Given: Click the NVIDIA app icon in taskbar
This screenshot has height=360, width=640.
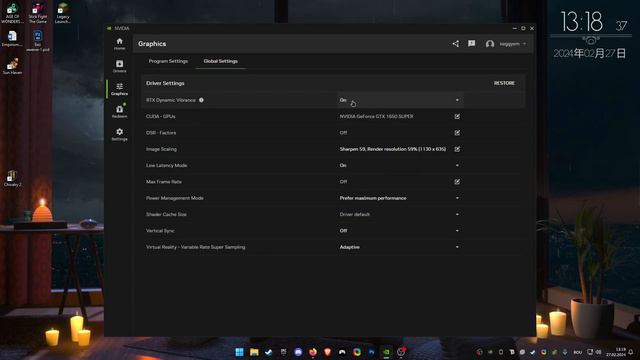Looking at the screenshot, I should [386, 352].
